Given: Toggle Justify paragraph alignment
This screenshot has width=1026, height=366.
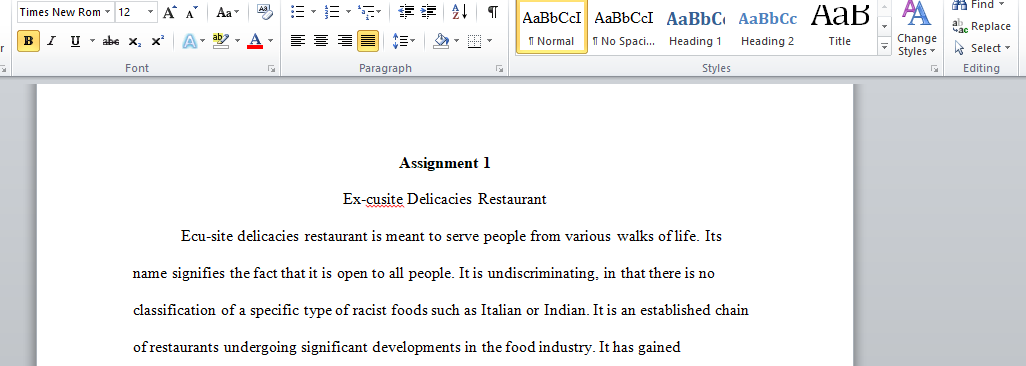Looking at the screenshot, I should 368,41.
